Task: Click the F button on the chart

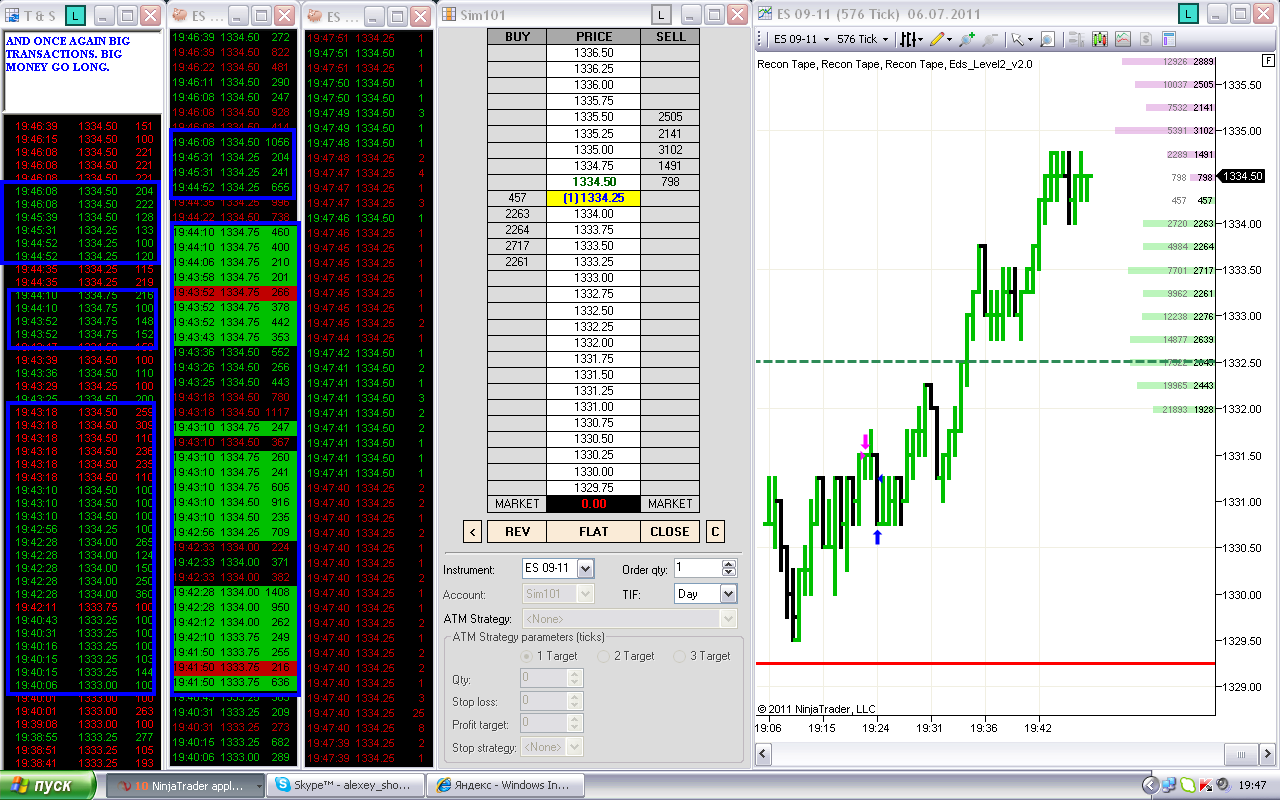Action: 1269,60
